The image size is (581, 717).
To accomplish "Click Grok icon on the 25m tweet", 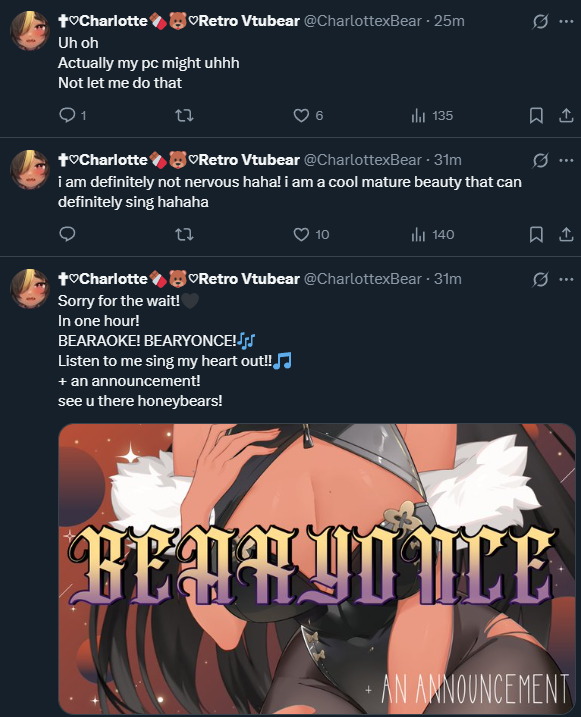I will [x=540, y=21].
